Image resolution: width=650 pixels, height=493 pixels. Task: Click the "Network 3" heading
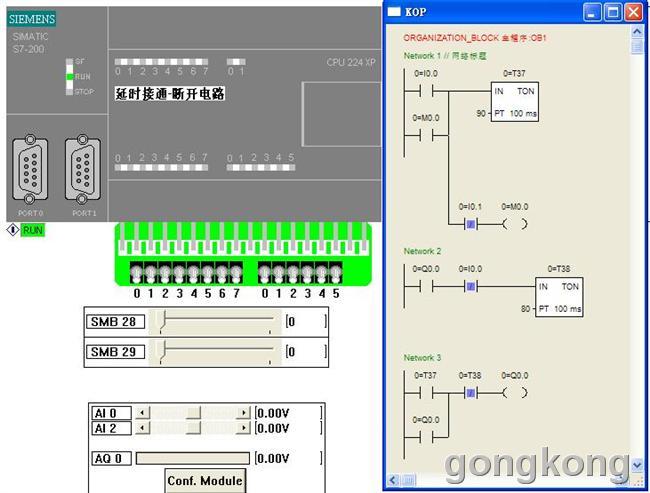[x=422, y=357]
